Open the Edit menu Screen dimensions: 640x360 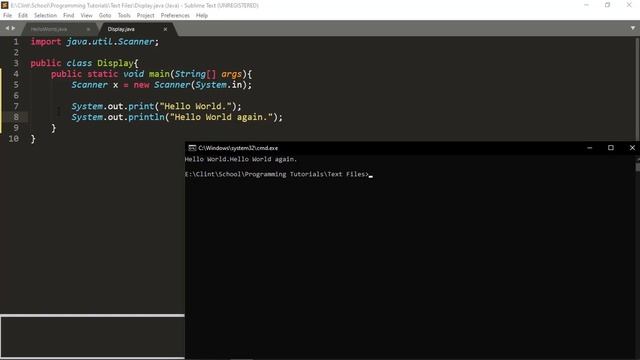click(x=23, y=16)
